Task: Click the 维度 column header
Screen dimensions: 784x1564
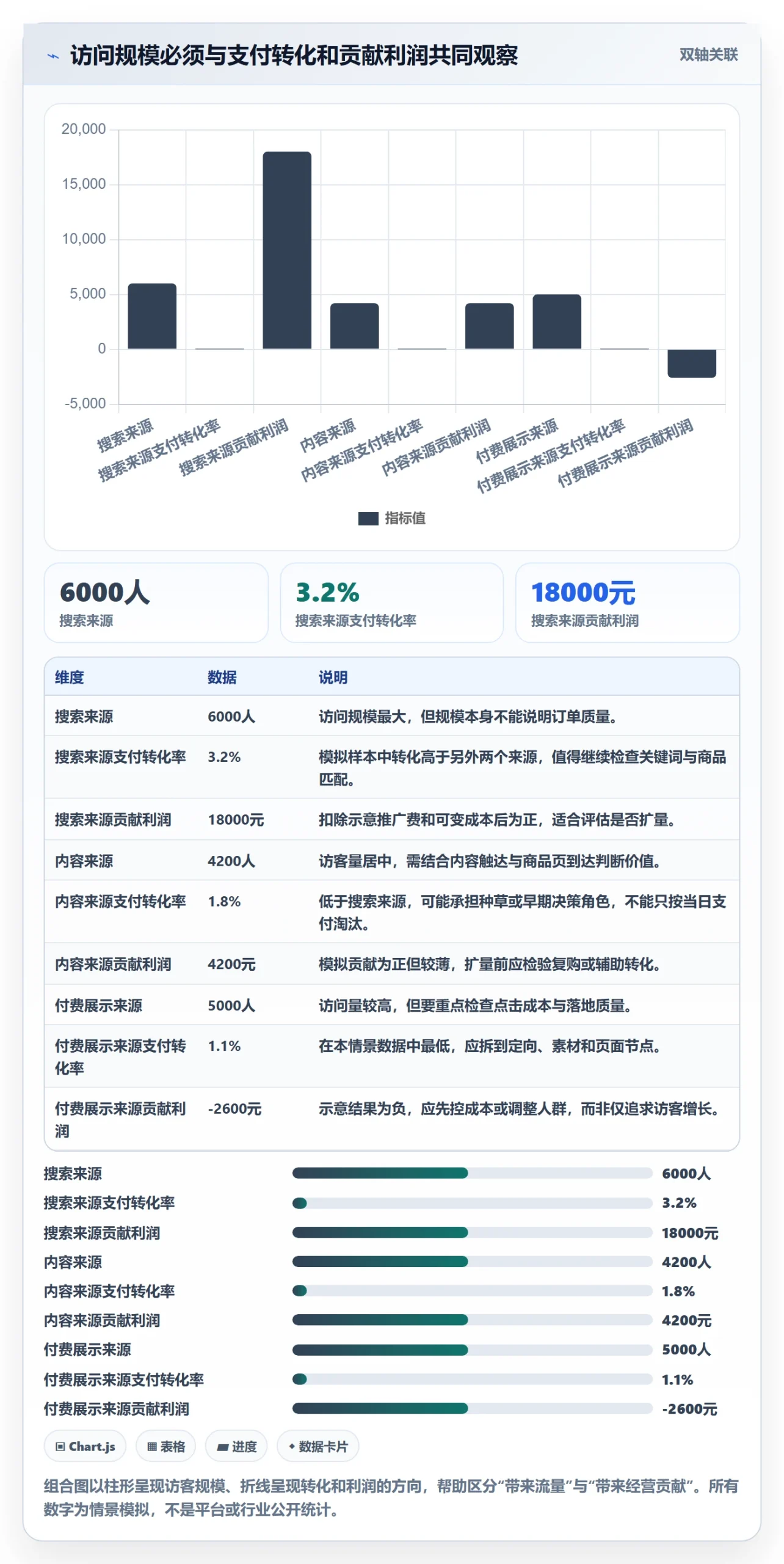Action: pyautogui.click(x=70, y=677)
